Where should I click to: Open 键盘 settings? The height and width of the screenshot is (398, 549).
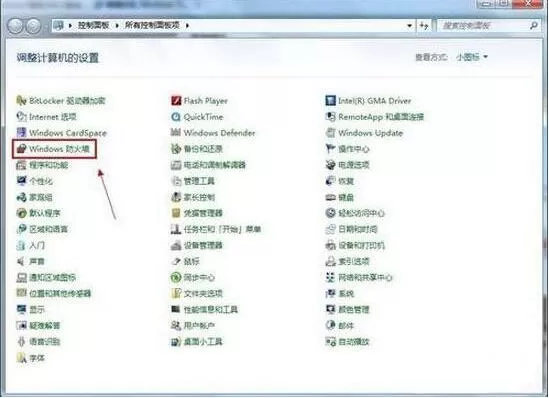coord(340,197)
